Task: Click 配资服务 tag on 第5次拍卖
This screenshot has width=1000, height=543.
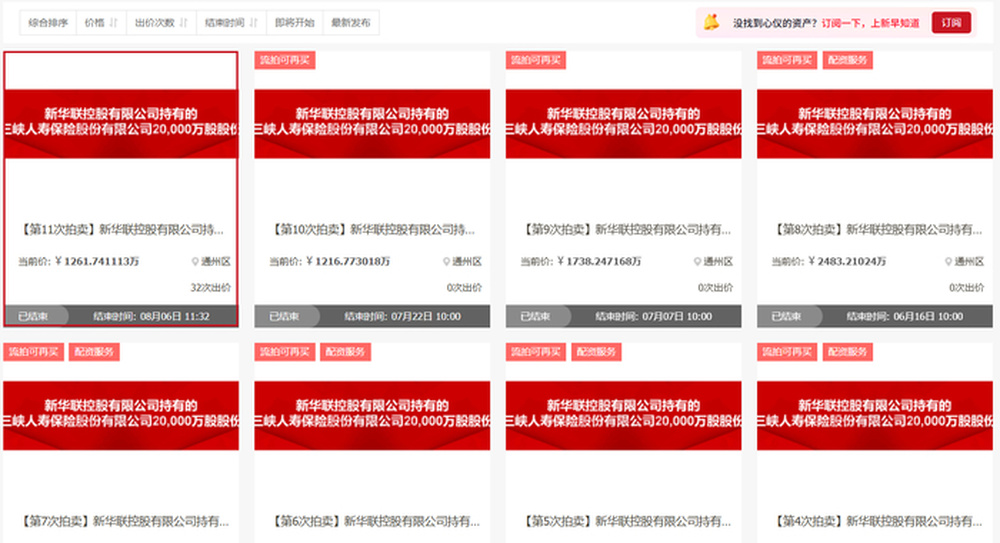Action: click(x=596, y=352)
